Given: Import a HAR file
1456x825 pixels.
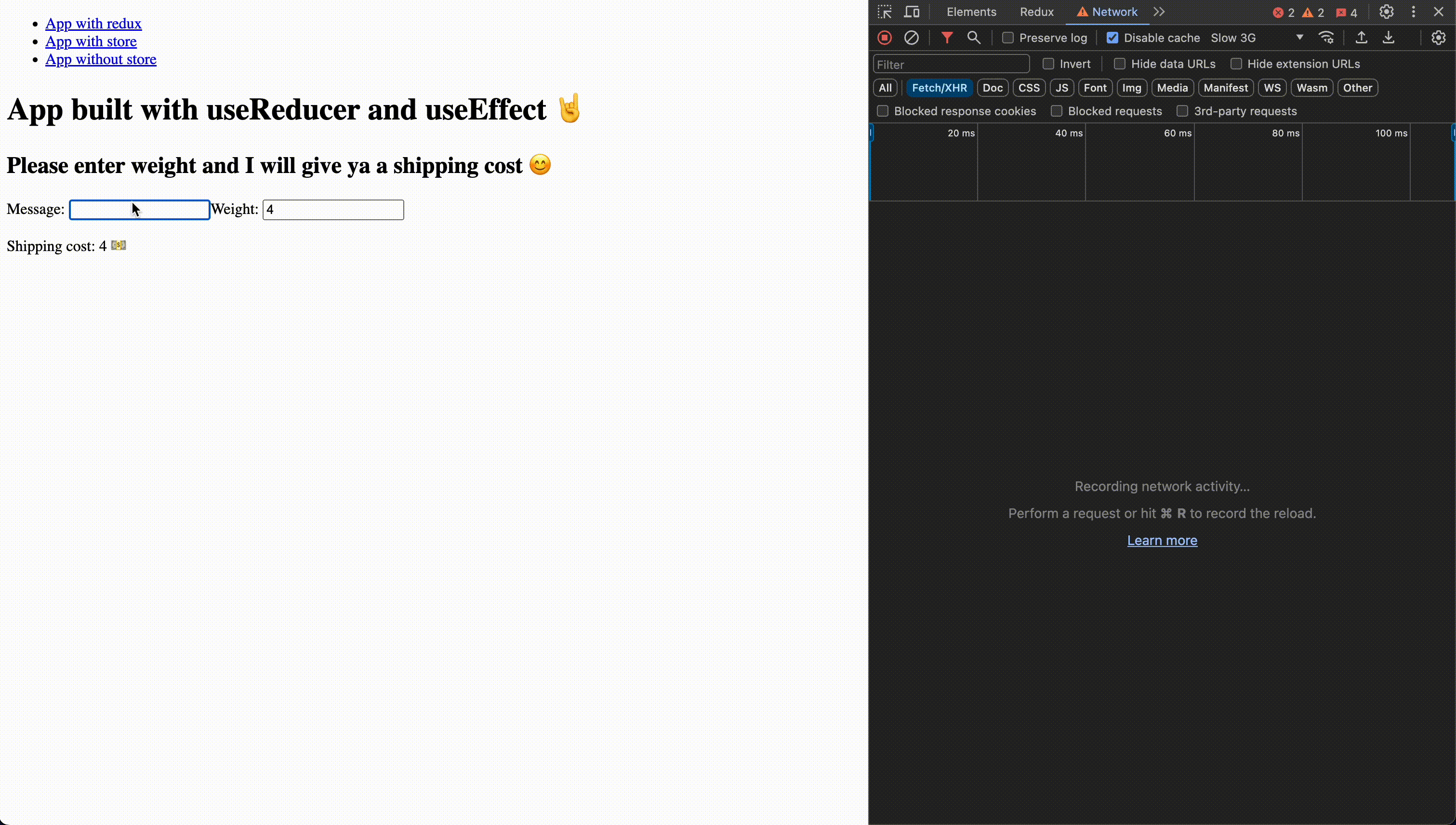Looking at the screenshot, I should tap(1361, 38).
